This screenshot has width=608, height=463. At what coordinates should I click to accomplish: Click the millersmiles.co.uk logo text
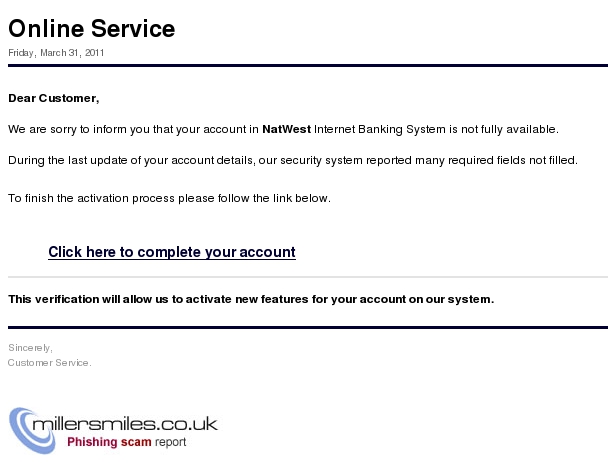125,424
